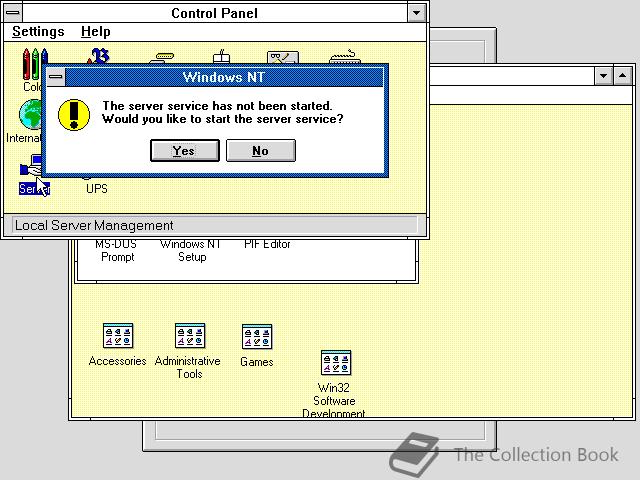This screenshot has width=640, height=480.
Task: Click the Local Server Management status bar
Action: click(x=215, y=225)
